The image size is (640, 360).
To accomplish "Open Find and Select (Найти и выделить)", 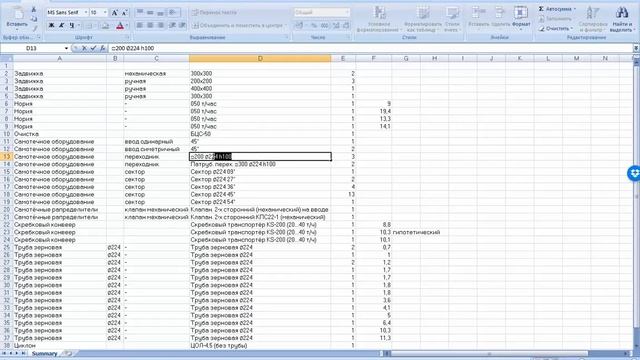I will pos(621,19).
